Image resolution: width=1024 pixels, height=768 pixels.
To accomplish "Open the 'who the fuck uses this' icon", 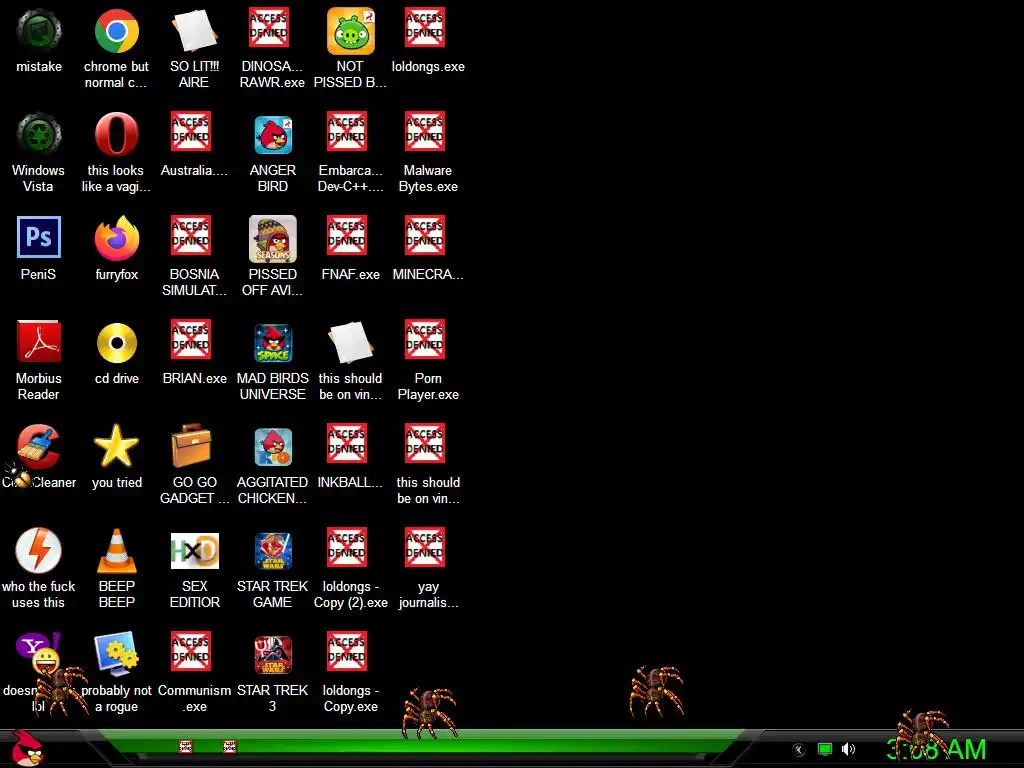I will [x=39, y=550].
